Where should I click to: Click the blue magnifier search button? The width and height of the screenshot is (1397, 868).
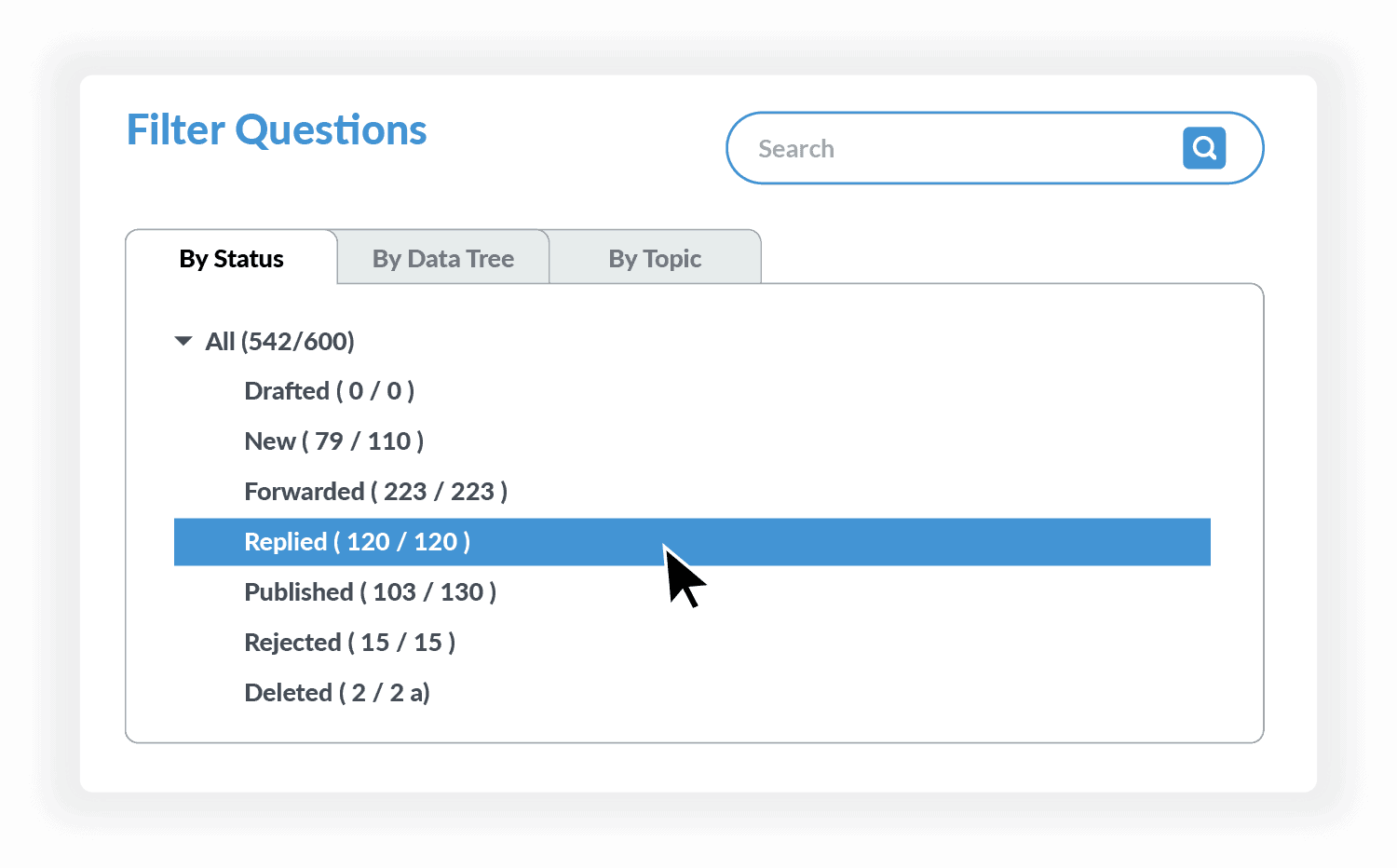coord(1204,148)
